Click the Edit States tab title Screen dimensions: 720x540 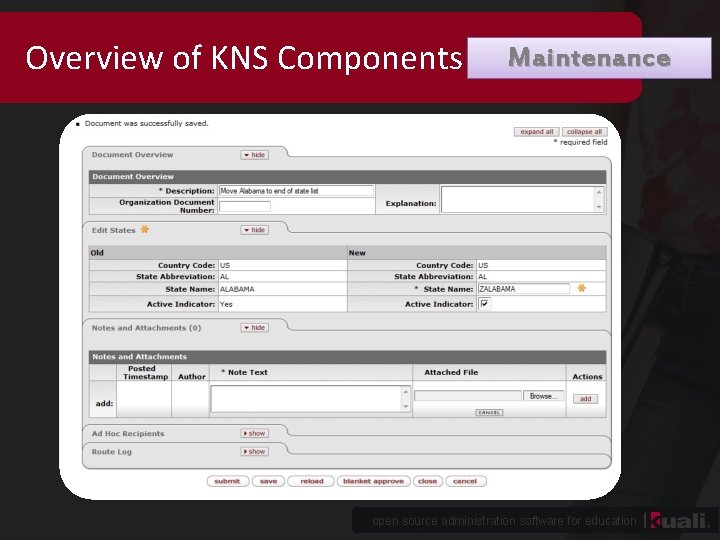(113, 230)
